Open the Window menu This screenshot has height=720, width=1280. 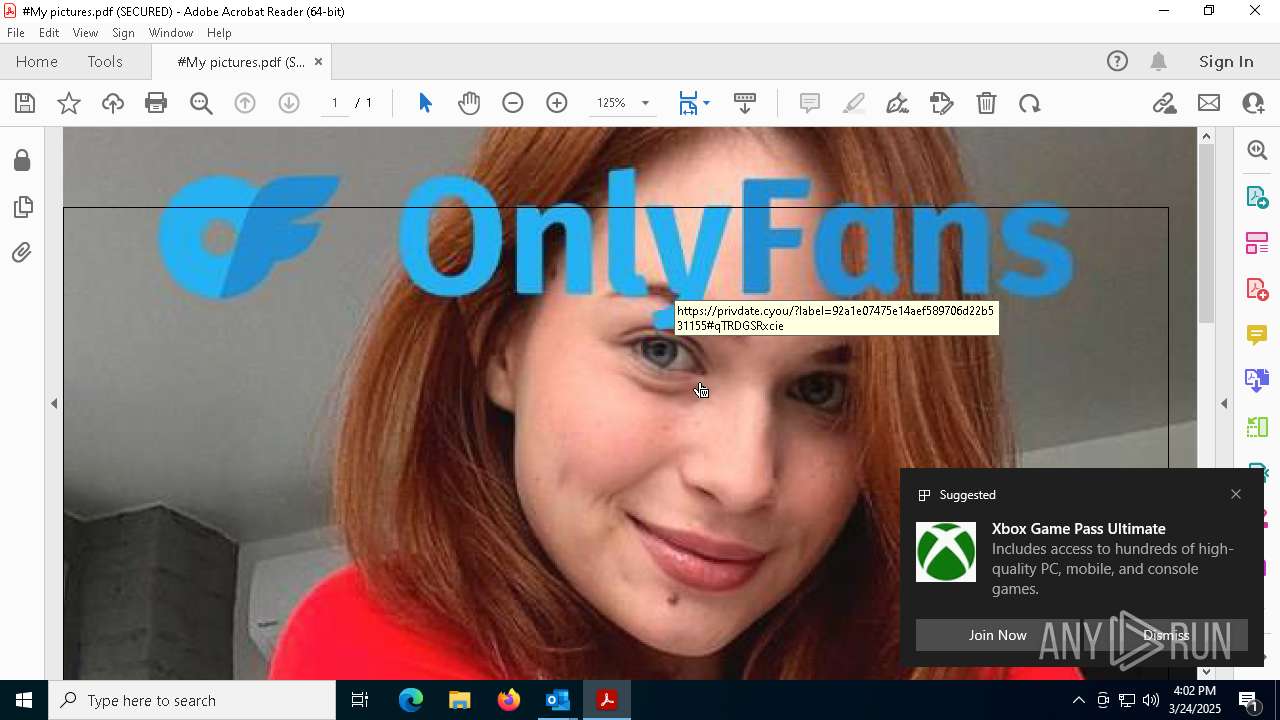pyautogui.click(x=171, y=33)
